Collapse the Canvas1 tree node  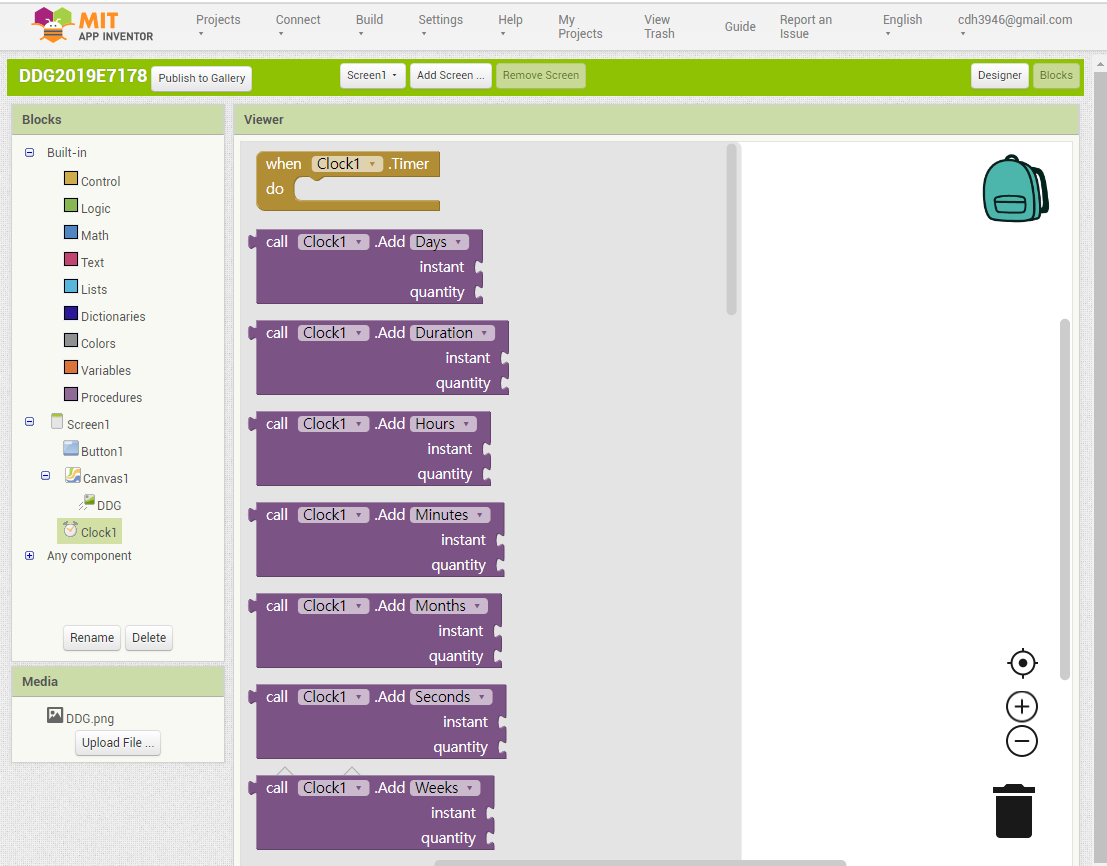(x=46, y=476)
